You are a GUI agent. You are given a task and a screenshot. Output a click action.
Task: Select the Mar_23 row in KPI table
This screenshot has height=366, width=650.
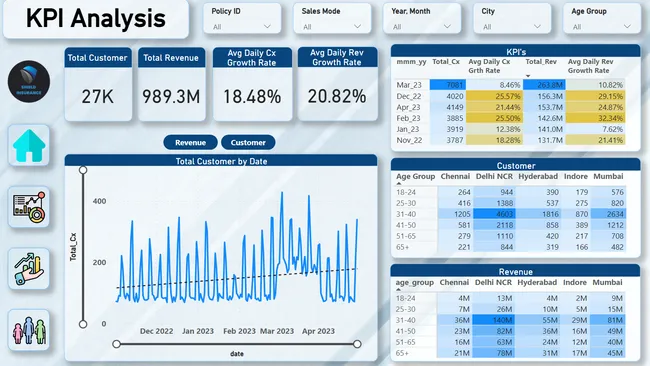coord(510,85)
